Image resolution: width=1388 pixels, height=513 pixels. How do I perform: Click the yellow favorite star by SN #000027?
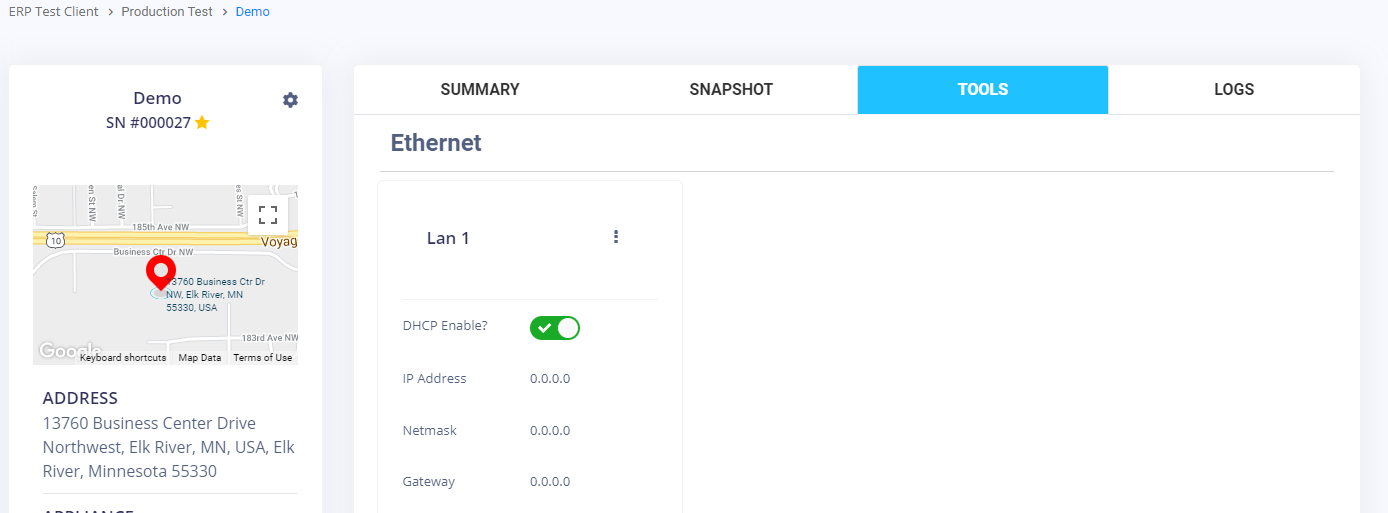(x=202, y=123)
